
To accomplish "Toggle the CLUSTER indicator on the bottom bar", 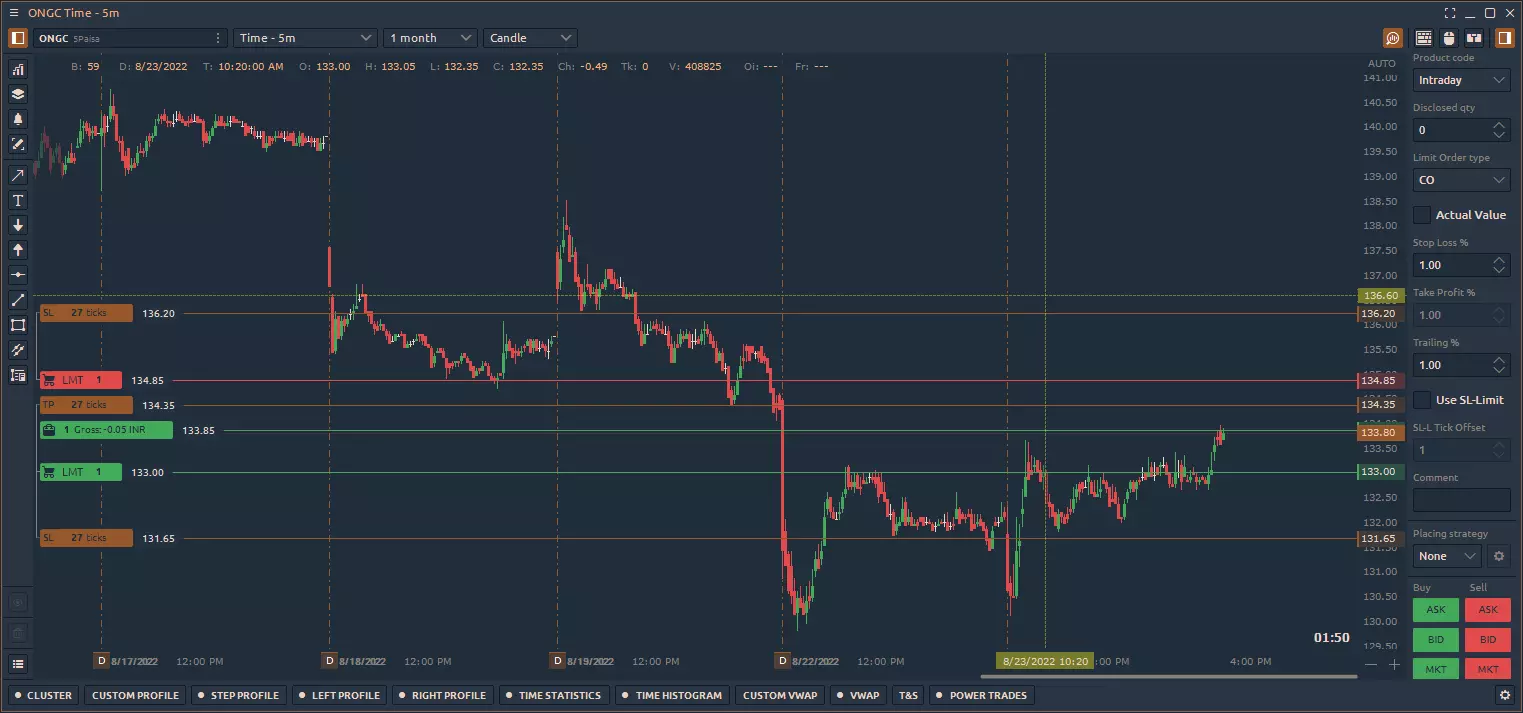I will click(x=43, y=695).
